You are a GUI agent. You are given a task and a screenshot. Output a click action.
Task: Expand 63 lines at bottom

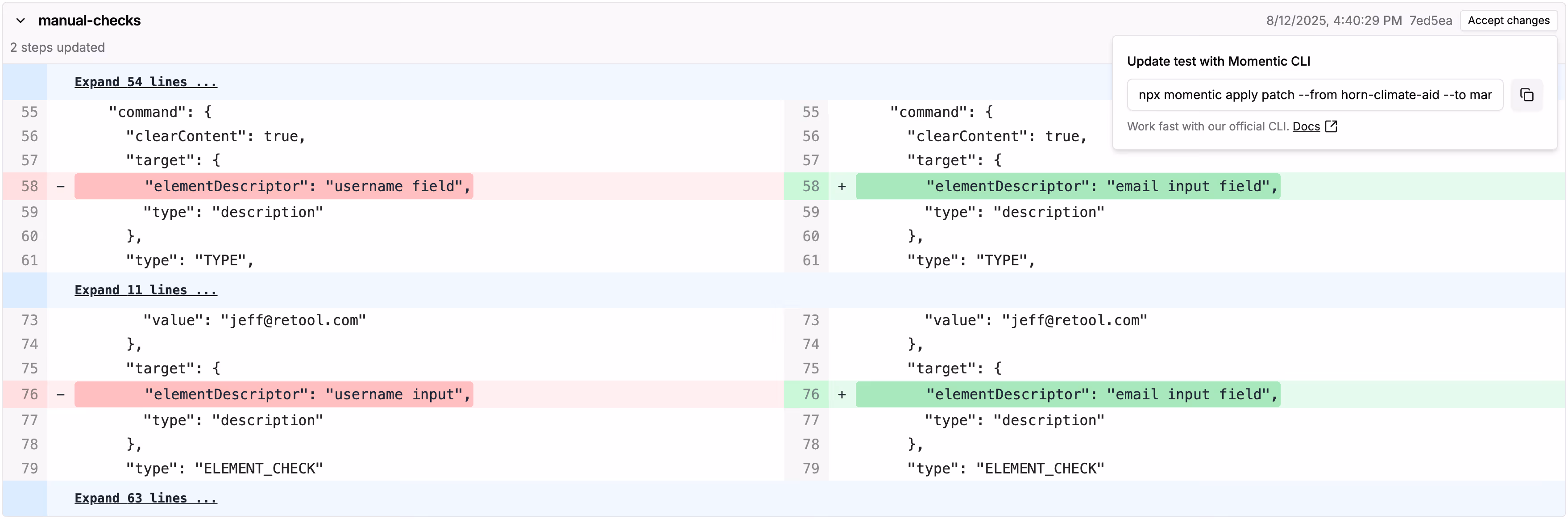pyautogui.click(x=145, y=498)
